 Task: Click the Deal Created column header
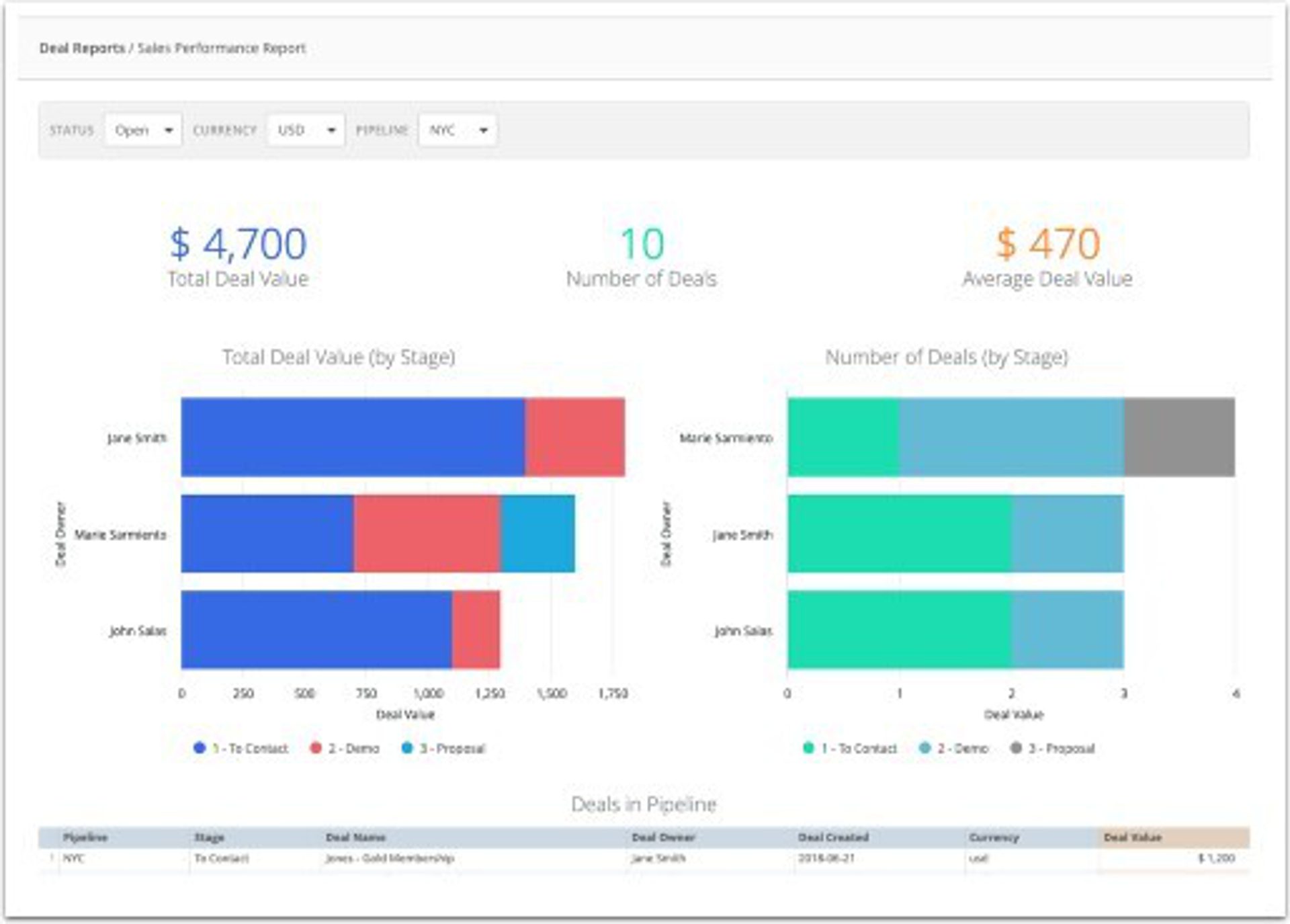click(833, 837)
